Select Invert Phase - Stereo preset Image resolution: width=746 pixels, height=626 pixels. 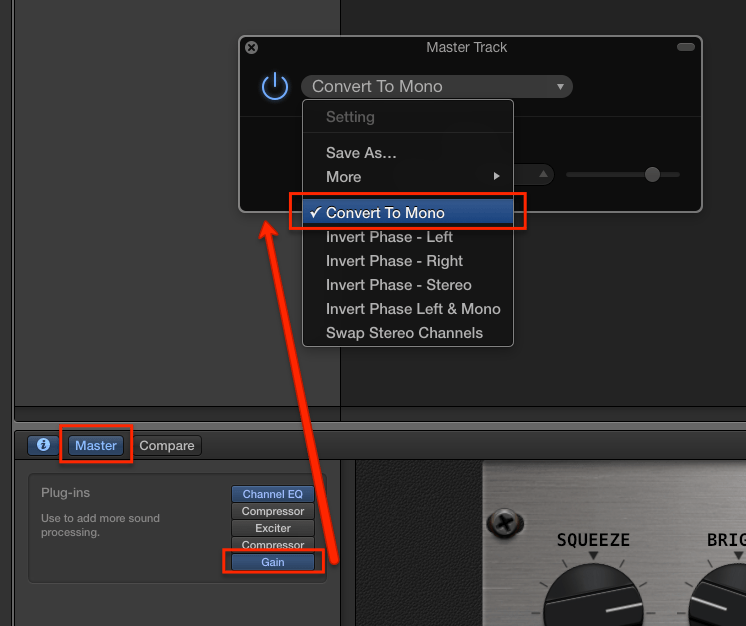coord(408,285)
